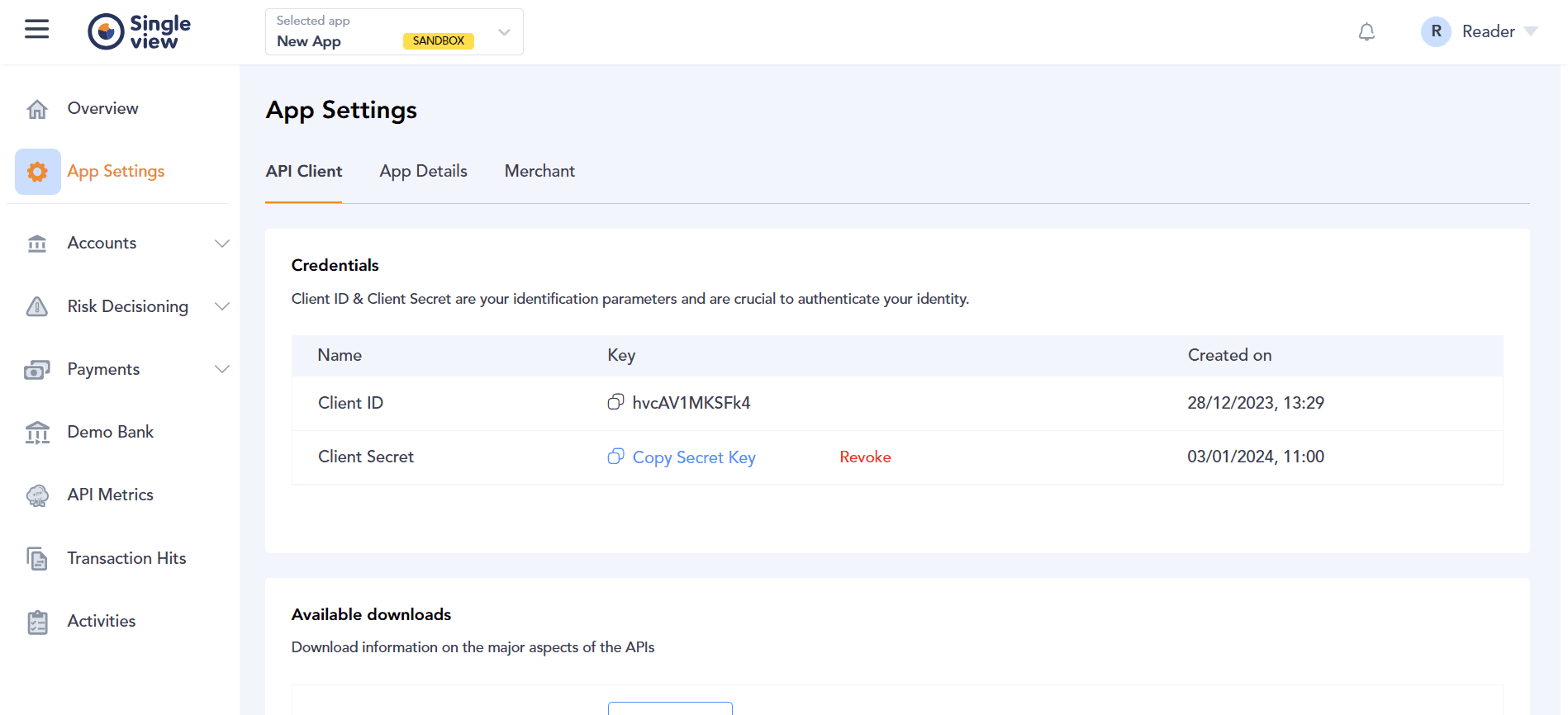Open notifications bell icon
The height and width of the screenshot is (715, 1568).
click(x=1366, y=31)
